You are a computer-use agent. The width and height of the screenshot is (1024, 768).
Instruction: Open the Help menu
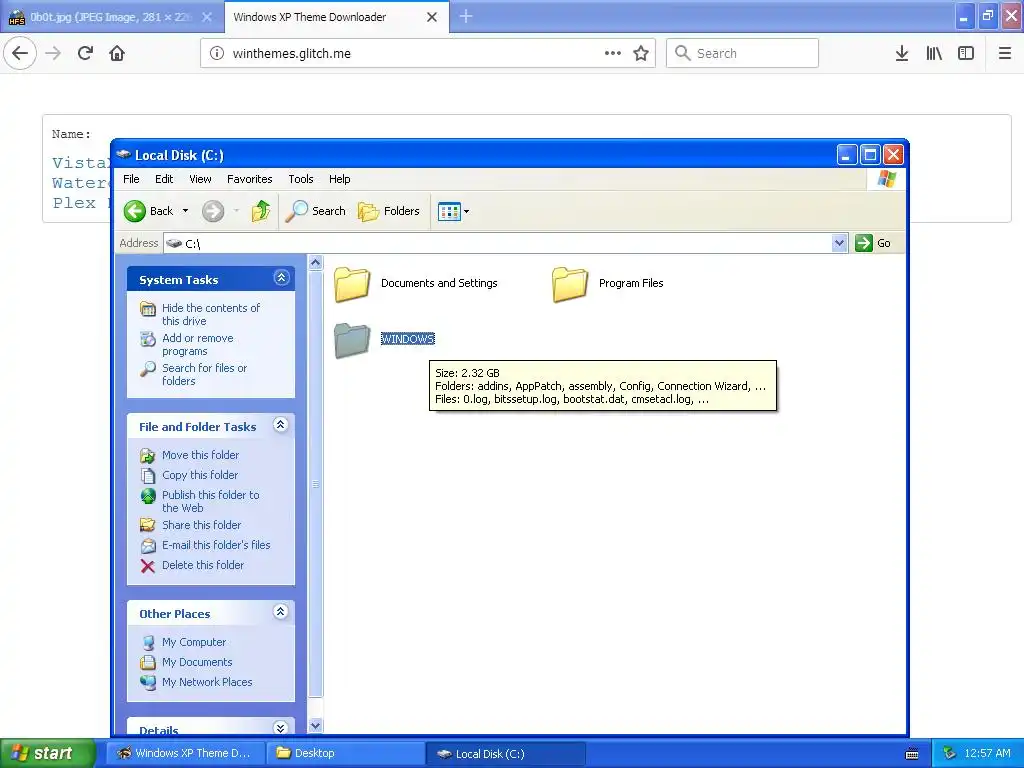340,179
